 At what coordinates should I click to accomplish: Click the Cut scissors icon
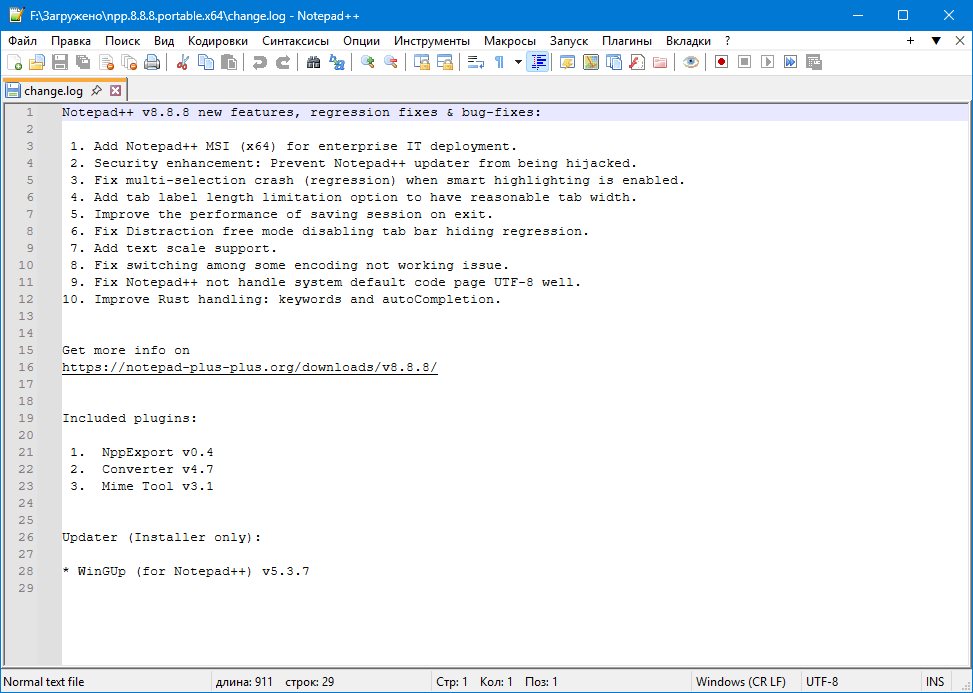pos(183,62)
